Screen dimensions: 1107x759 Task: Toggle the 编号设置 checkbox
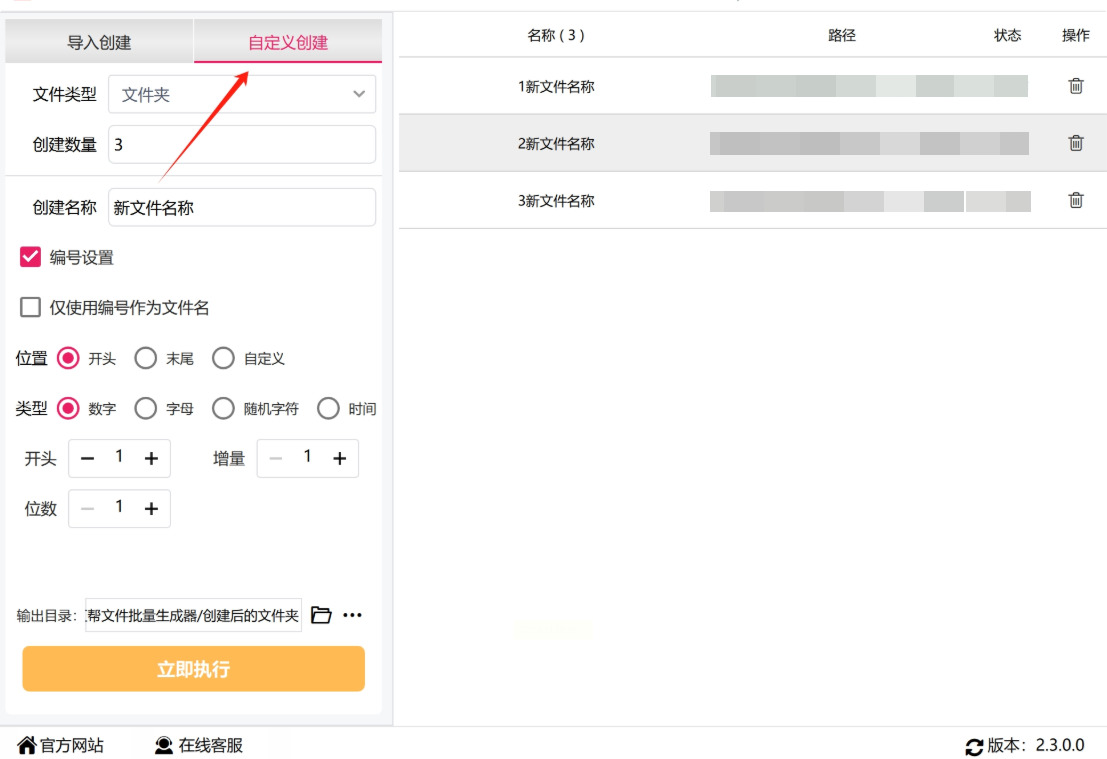(31, 257)
